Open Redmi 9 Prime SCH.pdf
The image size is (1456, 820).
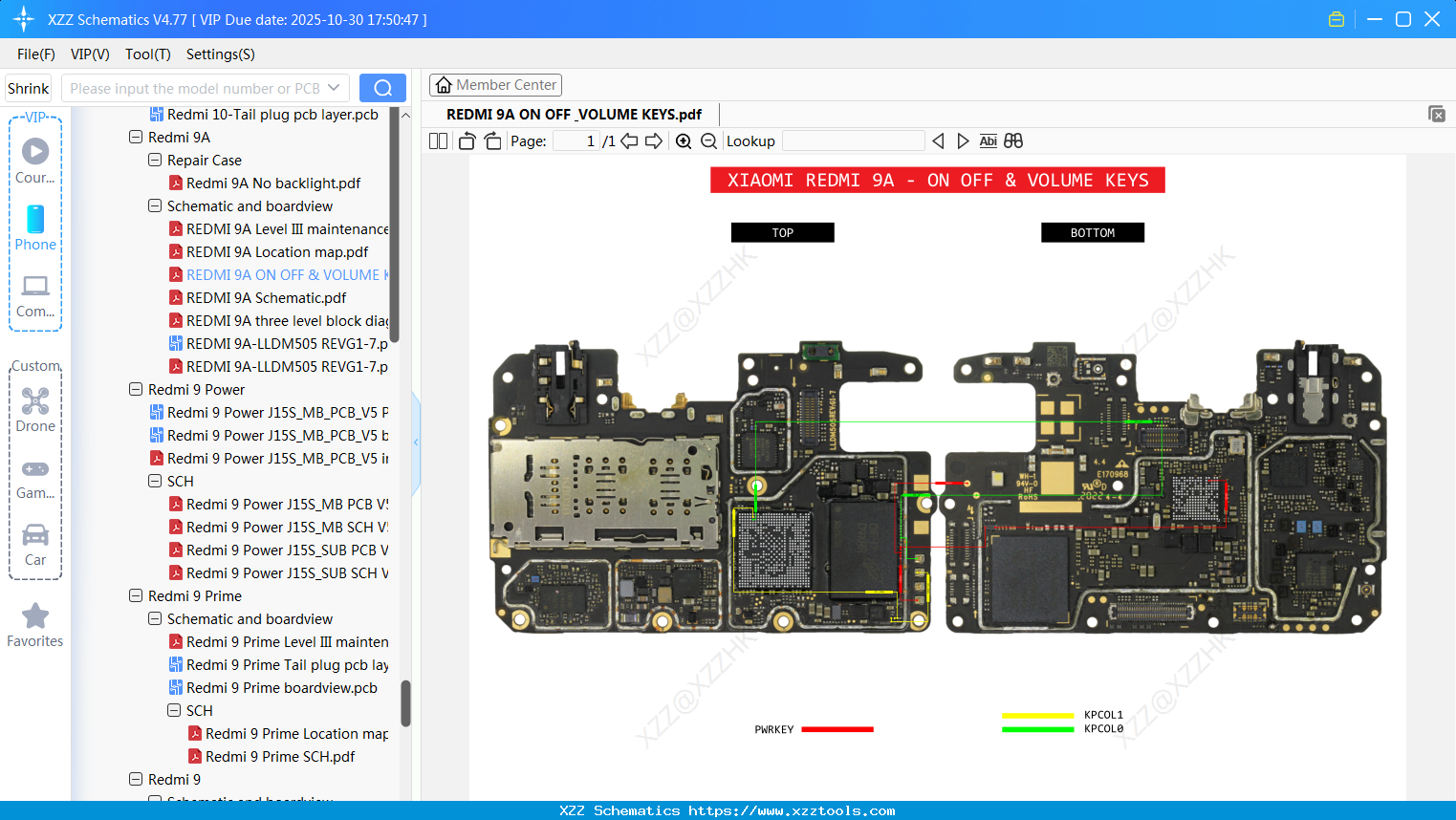coord(280,757)
